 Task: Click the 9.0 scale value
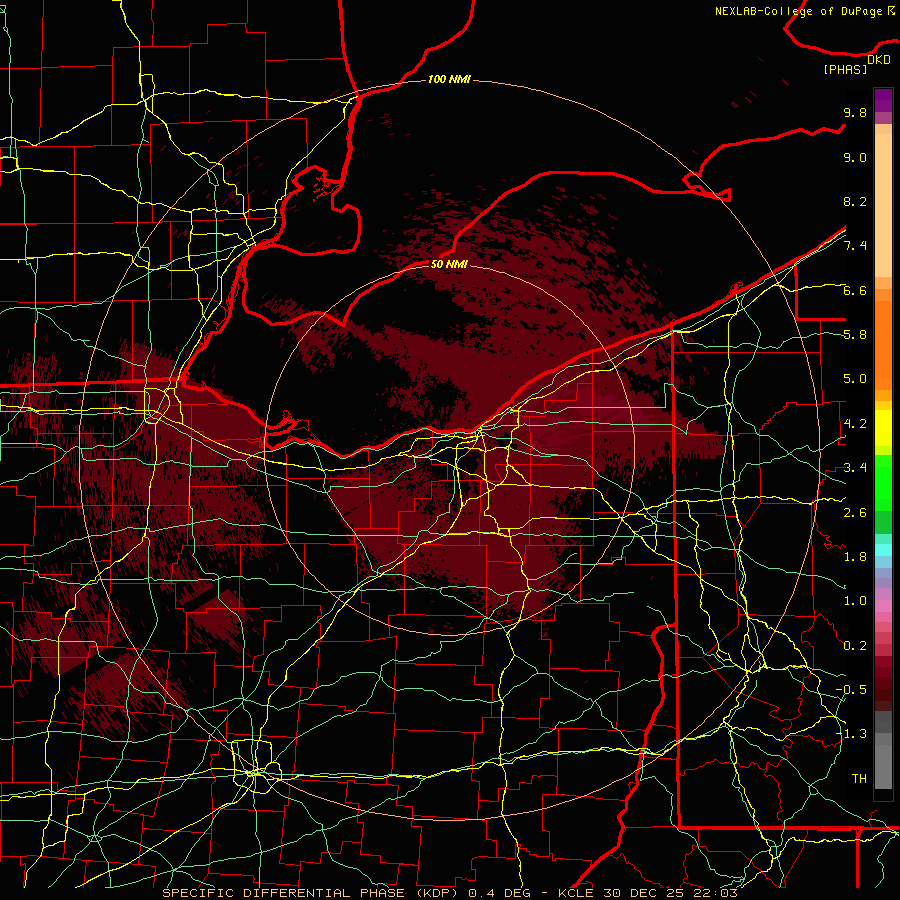[855, 157]
